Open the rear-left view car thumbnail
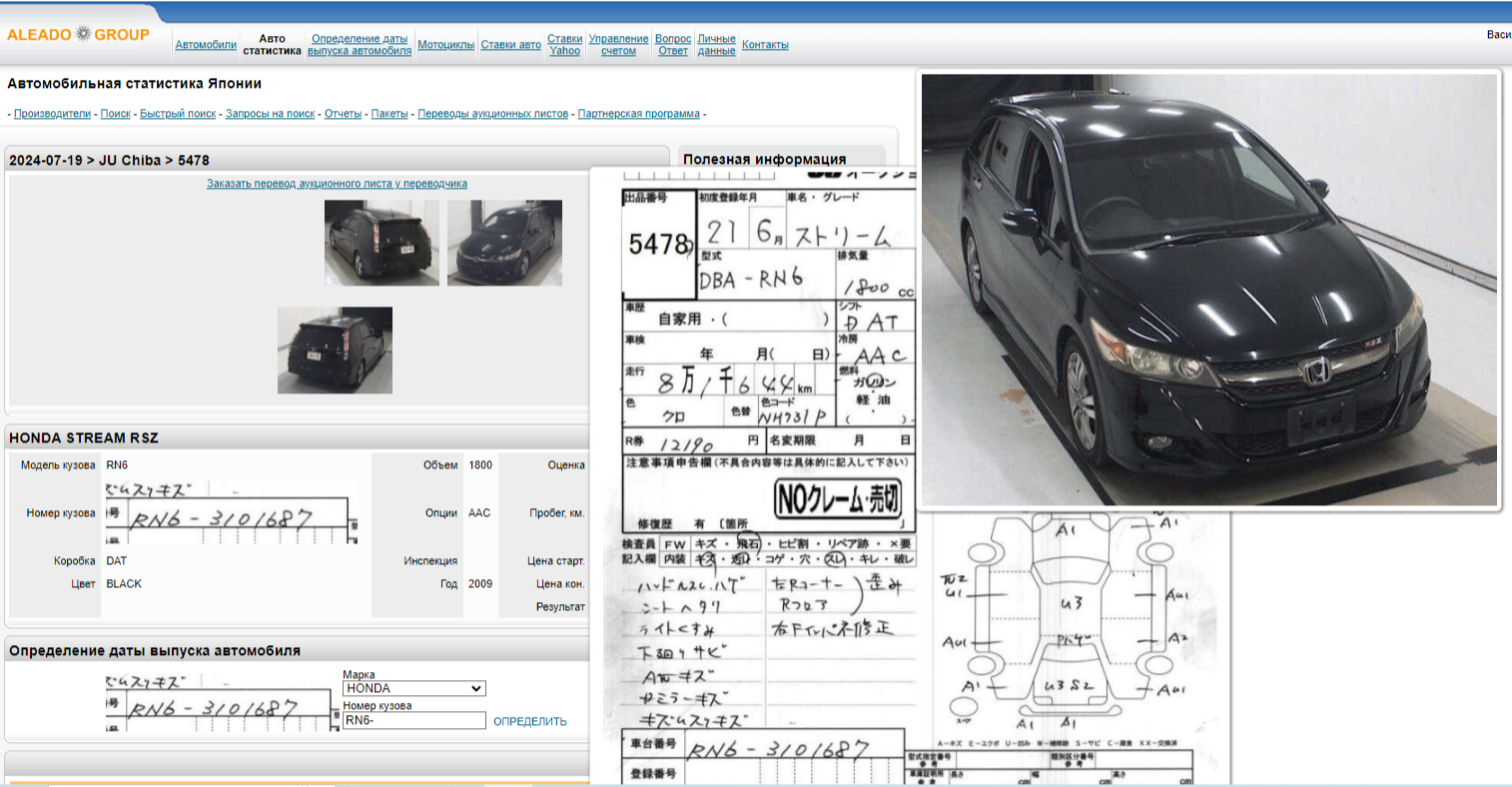 point(381,243)
